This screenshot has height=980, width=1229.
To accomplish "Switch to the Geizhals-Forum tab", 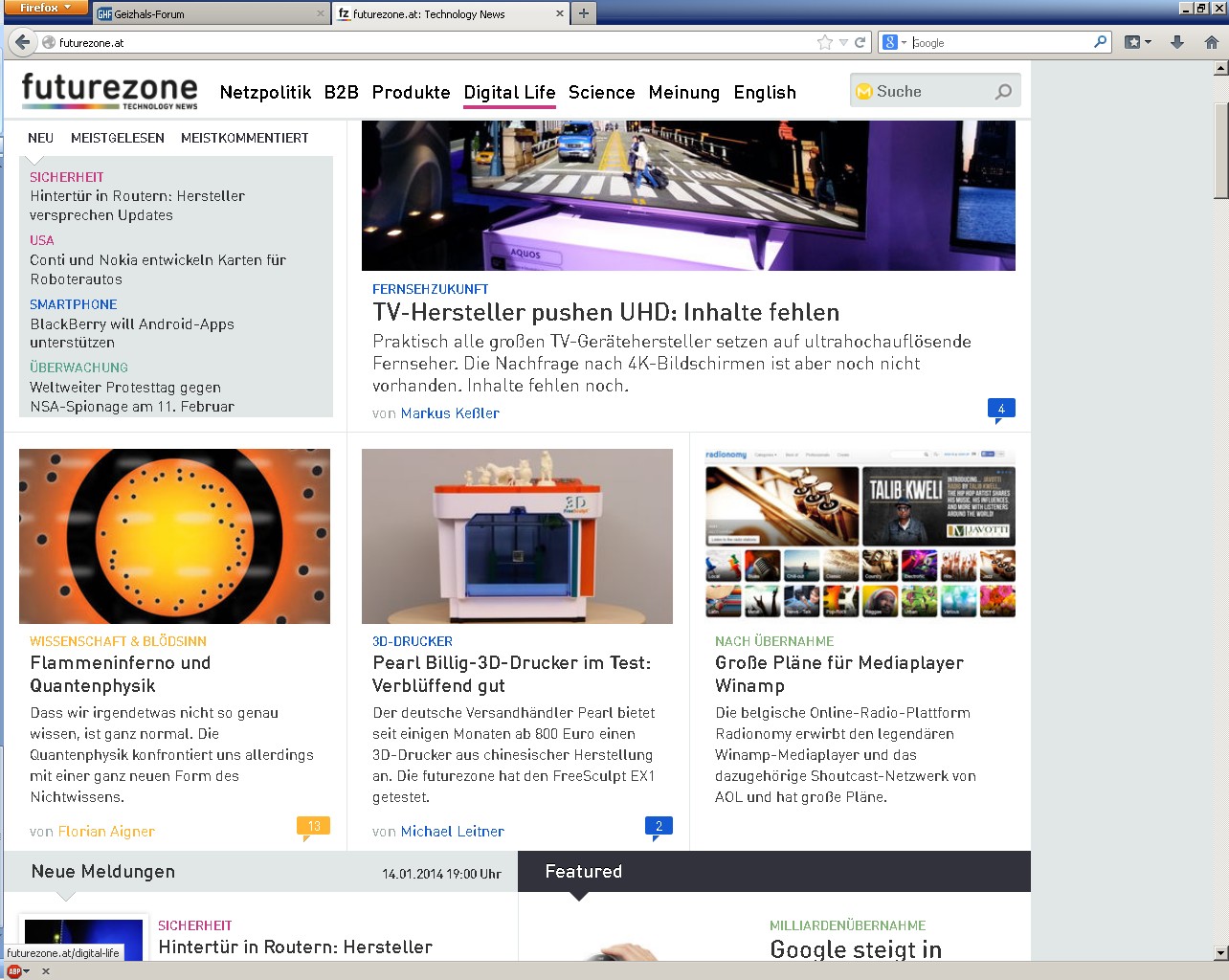I will click(x=211, y=14).
